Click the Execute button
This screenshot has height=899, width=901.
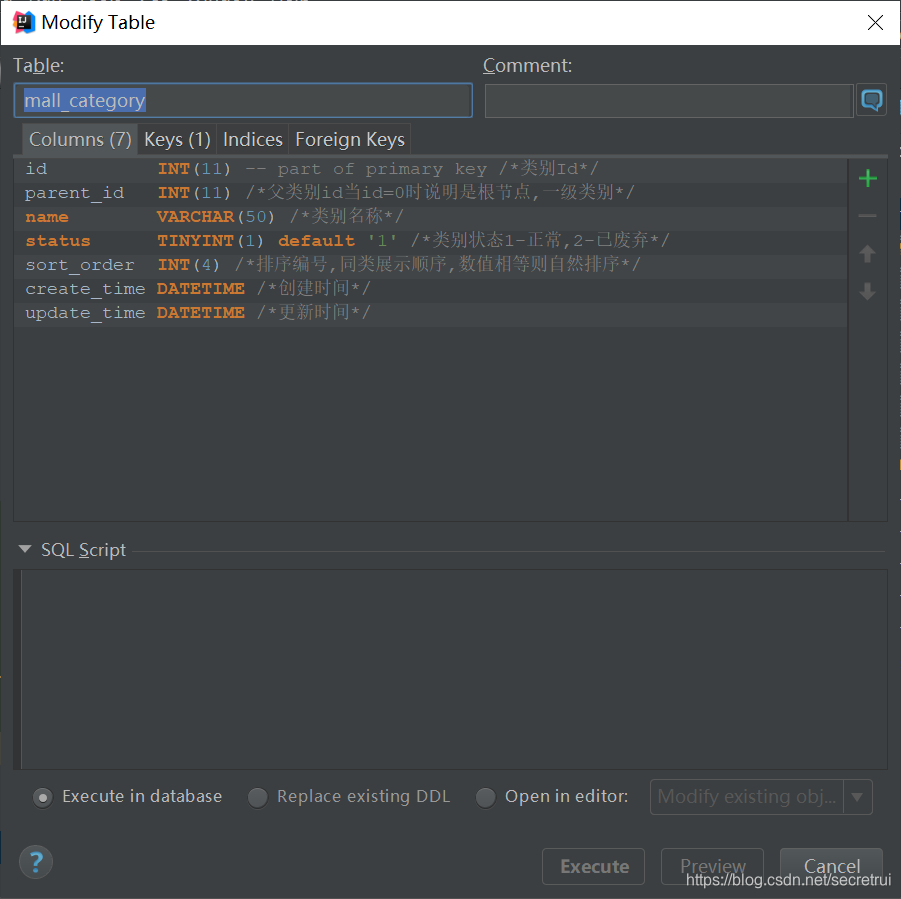(x=593, y=866)
